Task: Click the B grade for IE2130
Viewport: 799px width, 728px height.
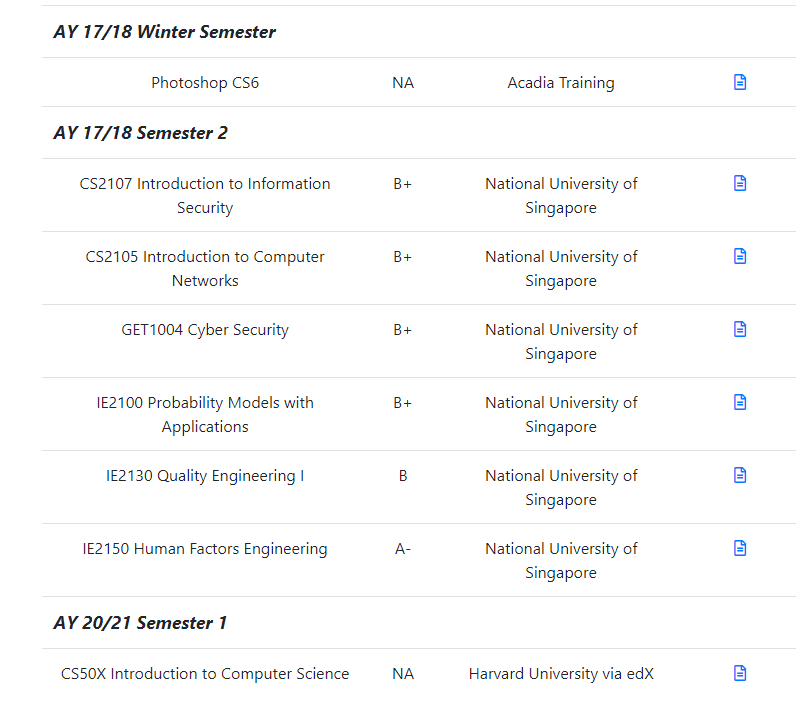Action: coord(403,475)
